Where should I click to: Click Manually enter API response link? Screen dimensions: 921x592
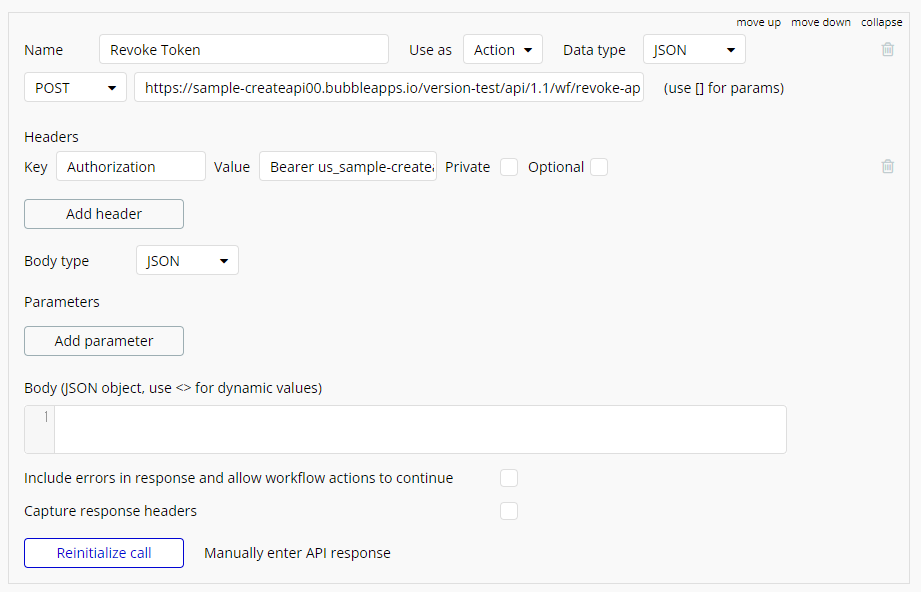tap(297, 553)
